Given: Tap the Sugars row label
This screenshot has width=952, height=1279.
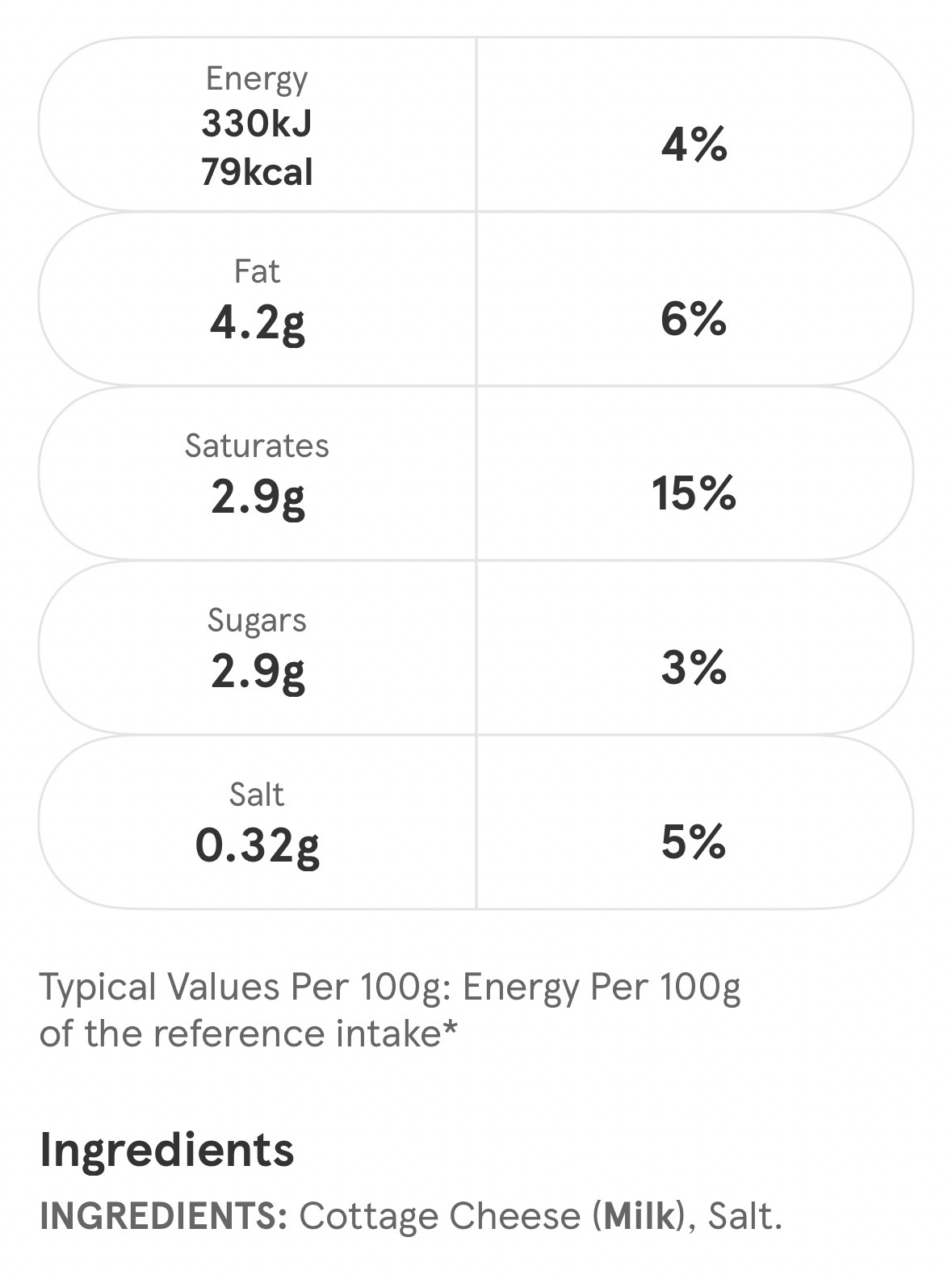Looking at the screenshot, I should [x=257, y=620].
